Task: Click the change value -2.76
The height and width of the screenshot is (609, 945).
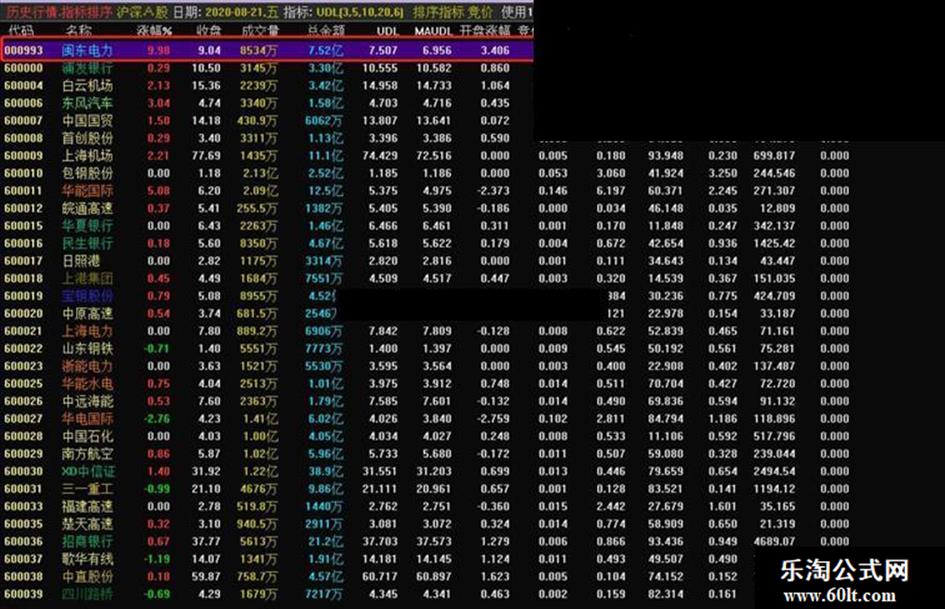Action: pyautogui.click(x=157, y=418)
